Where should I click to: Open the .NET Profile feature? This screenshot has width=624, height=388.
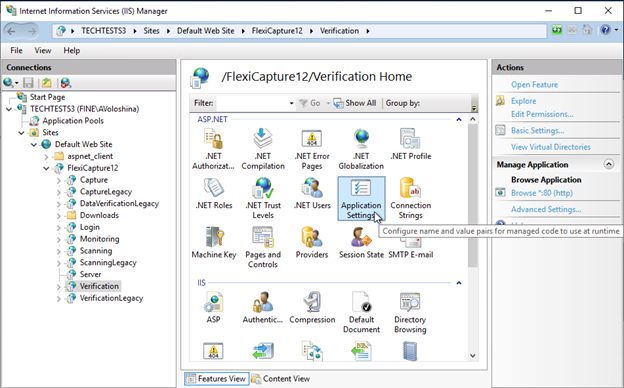[411, 144]
